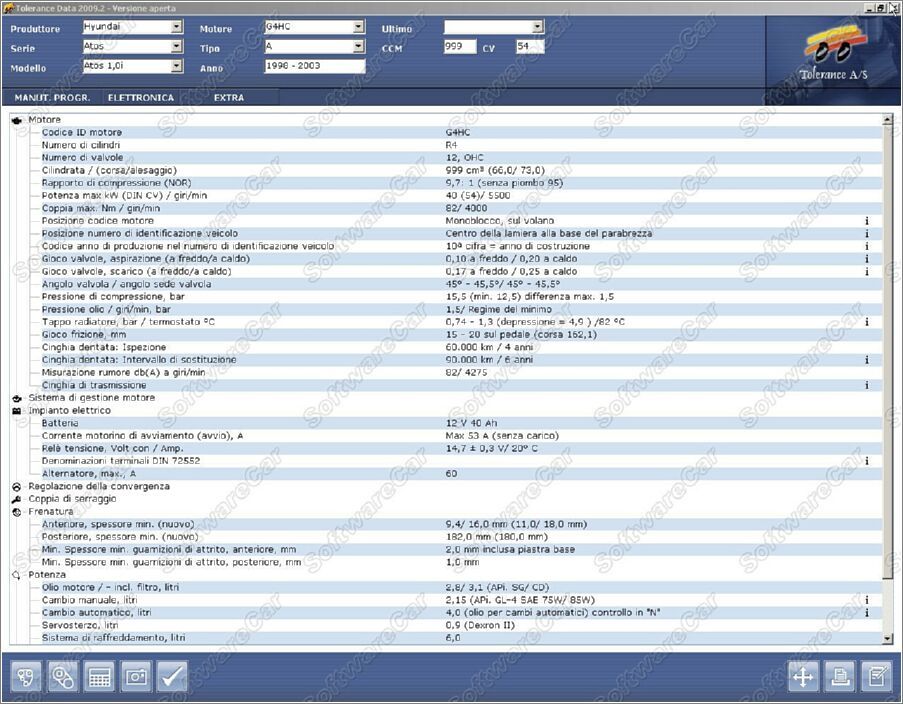903x704 pixels.
Task: Open the Produttore dropdown showing Hyundai
Action: pyautogui.click(x=177, y=28)
